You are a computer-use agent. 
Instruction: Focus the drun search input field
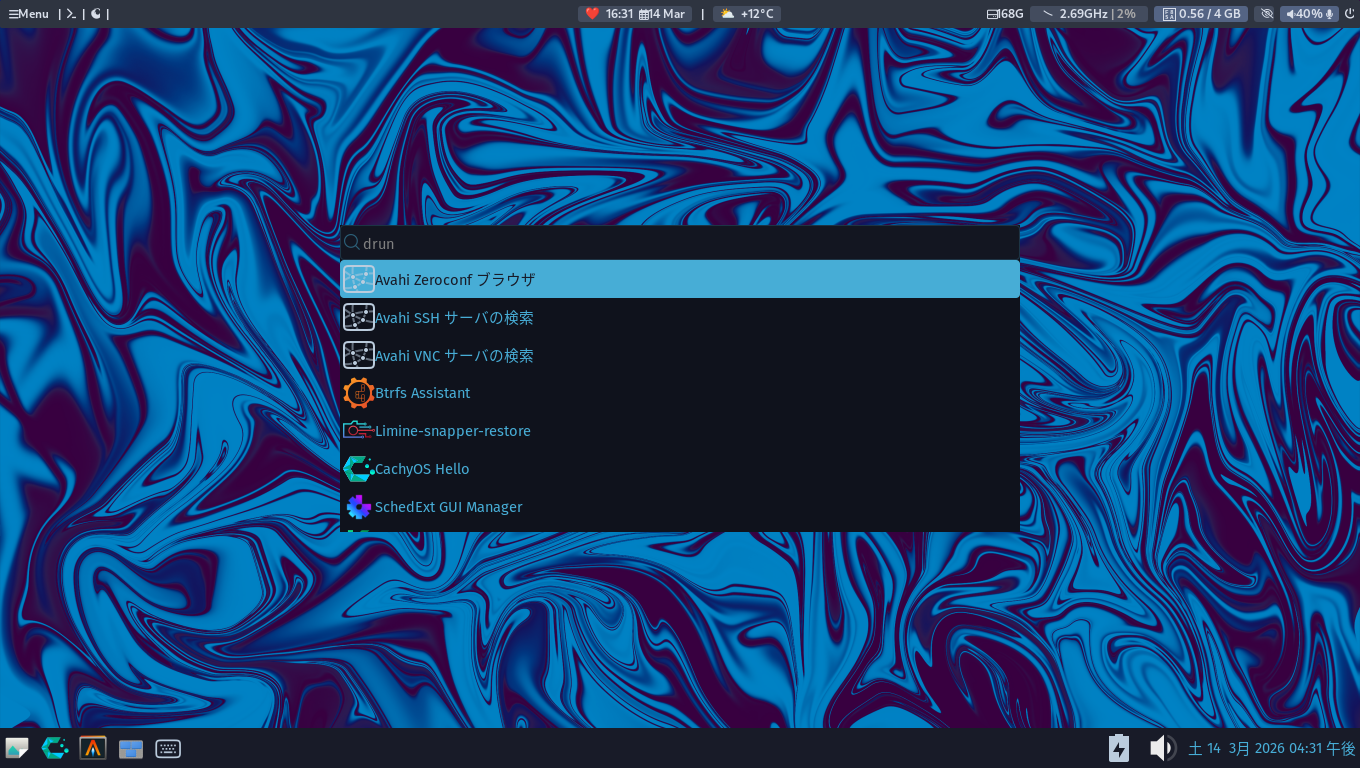680,243
